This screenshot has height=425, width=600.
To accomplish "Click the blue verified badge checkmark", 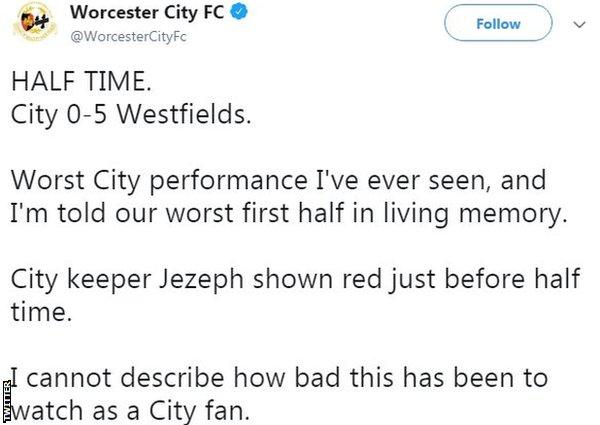I will click(x=239, y=12).
